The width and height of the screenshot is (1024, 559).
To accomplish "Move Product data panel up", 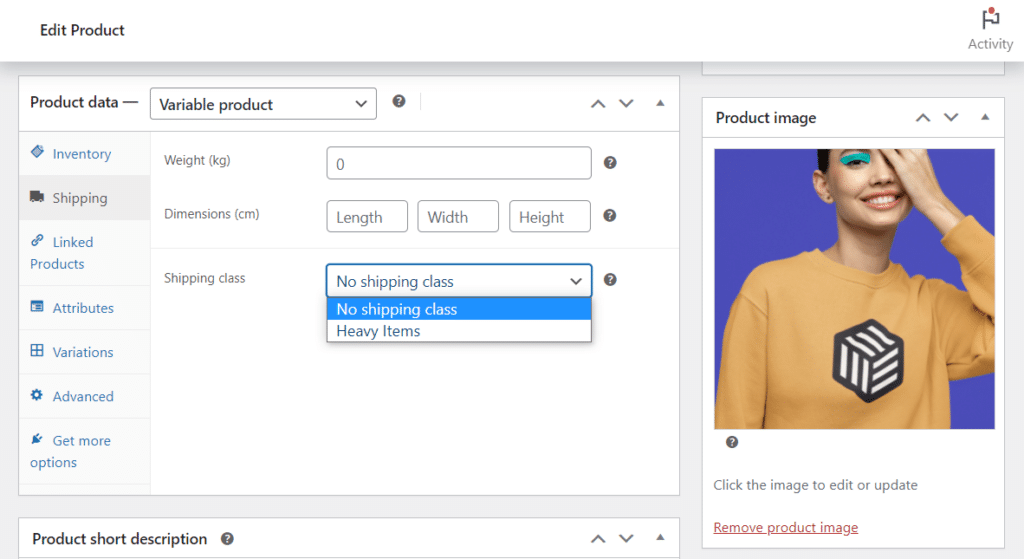I will [598, 103].
